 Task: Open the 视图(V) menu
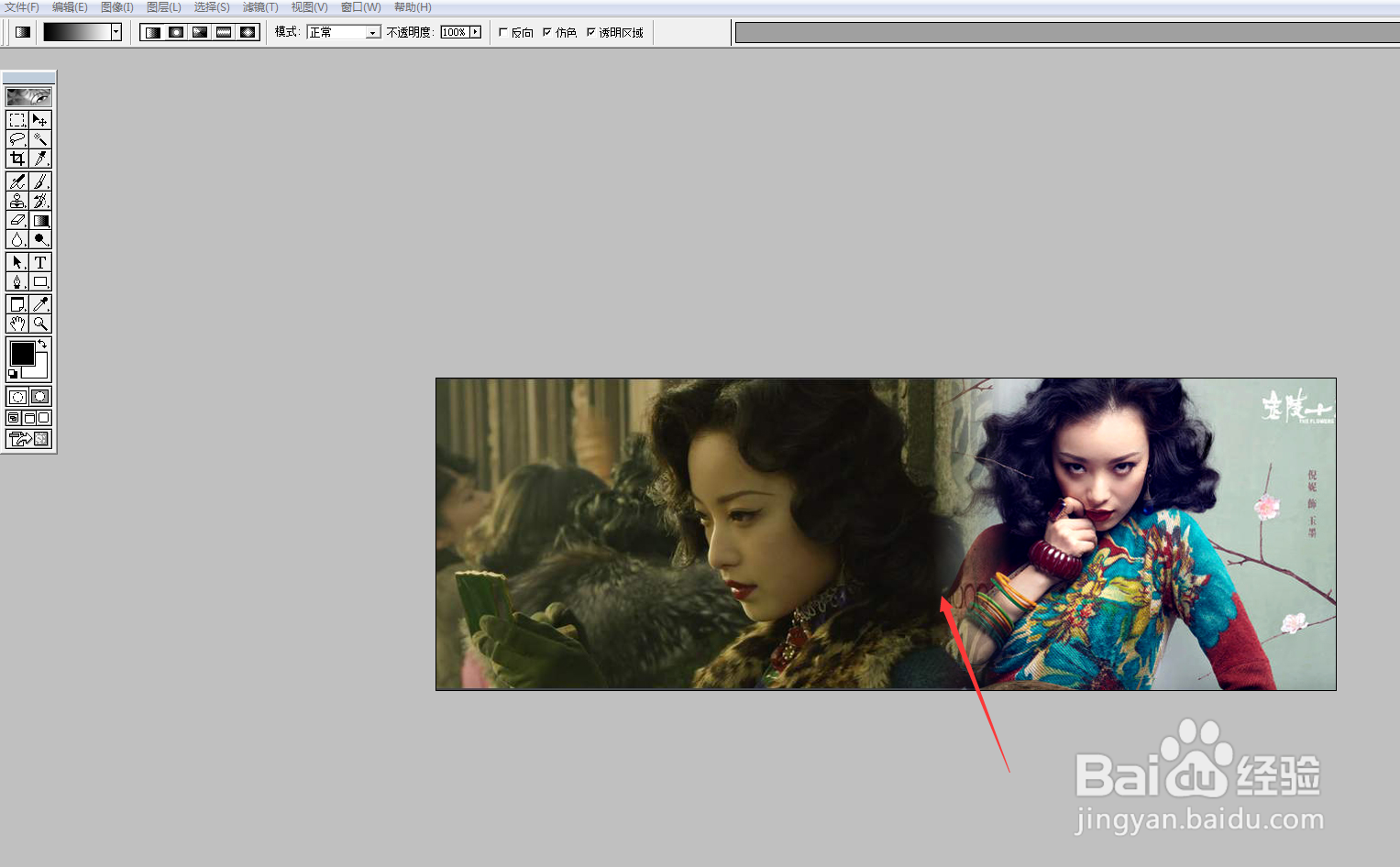309,7
